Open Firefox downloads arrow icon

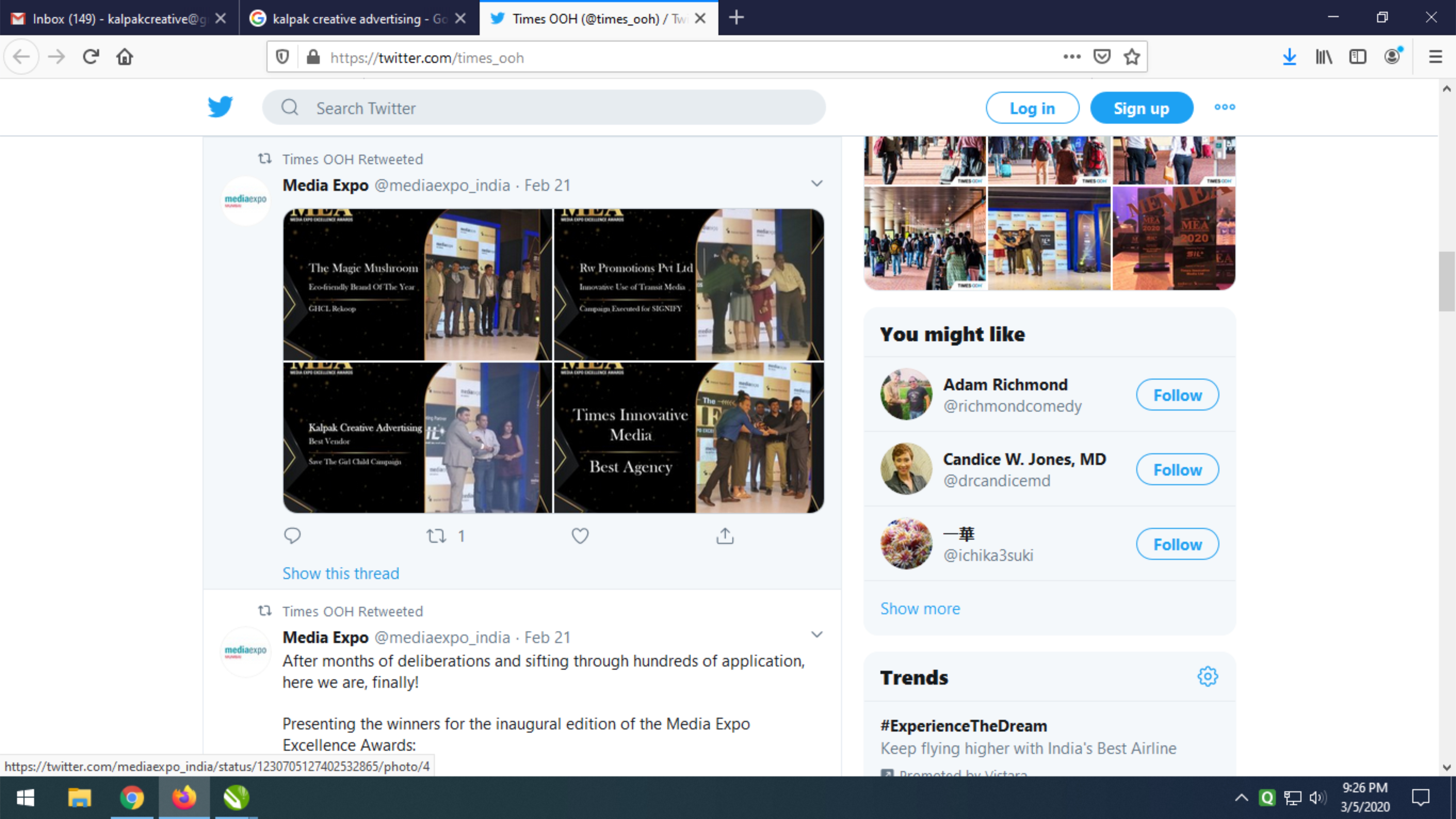pyautogui.click(x=1289, y=57)
